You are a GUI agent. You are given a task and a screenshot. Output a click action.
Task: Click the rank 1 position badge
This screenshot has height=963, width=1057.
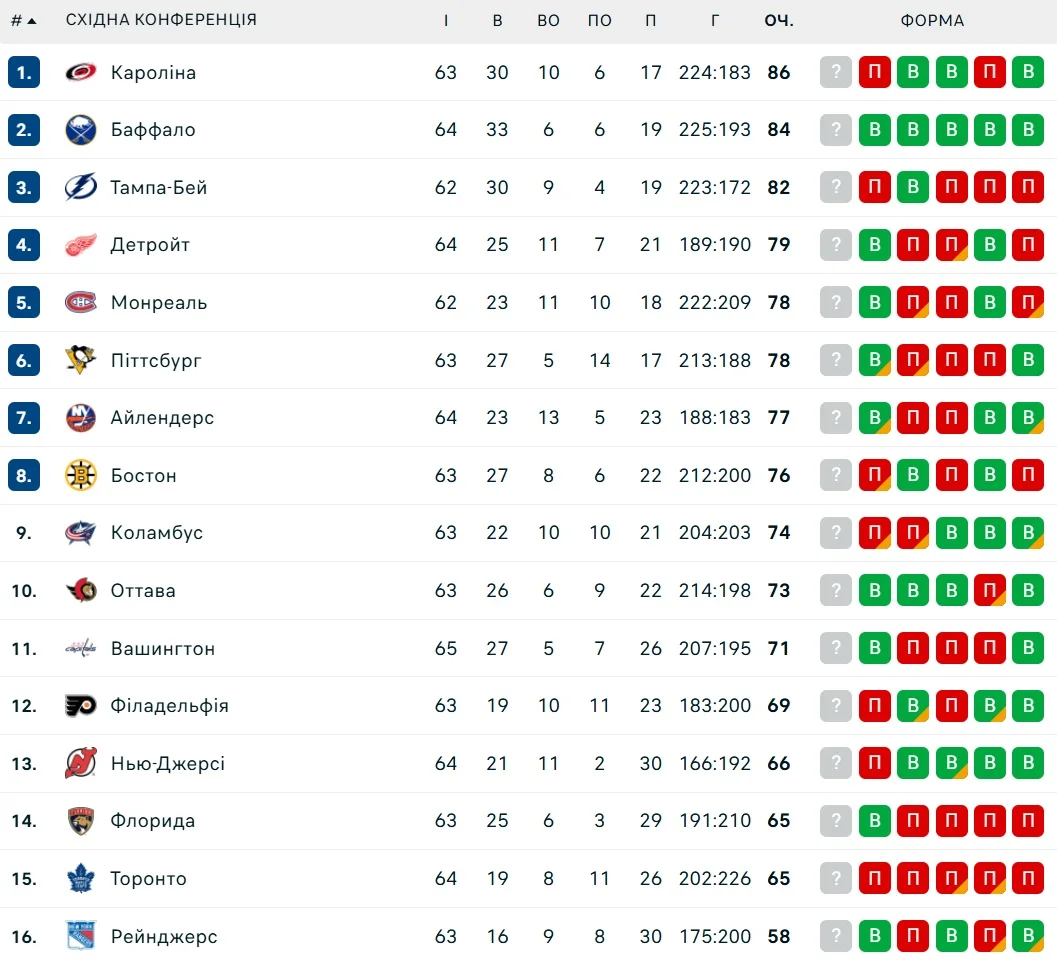coord(24,72)
